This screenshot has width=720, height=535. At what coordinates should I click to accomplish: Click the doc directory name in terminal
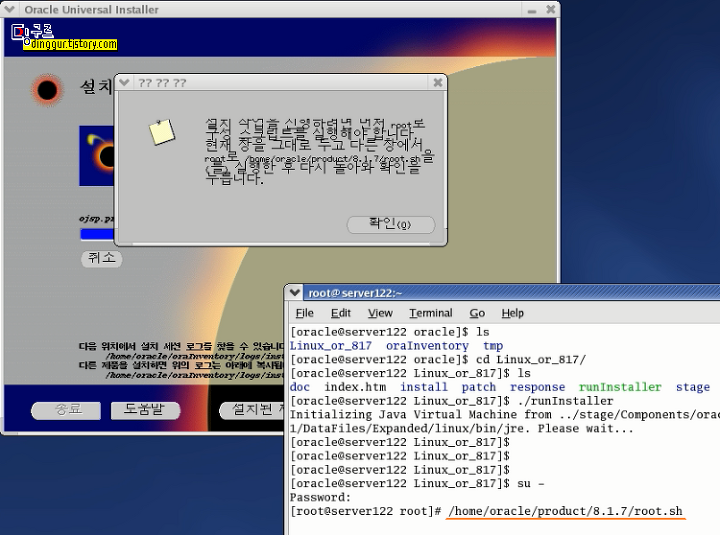click(x=300, y=387)
